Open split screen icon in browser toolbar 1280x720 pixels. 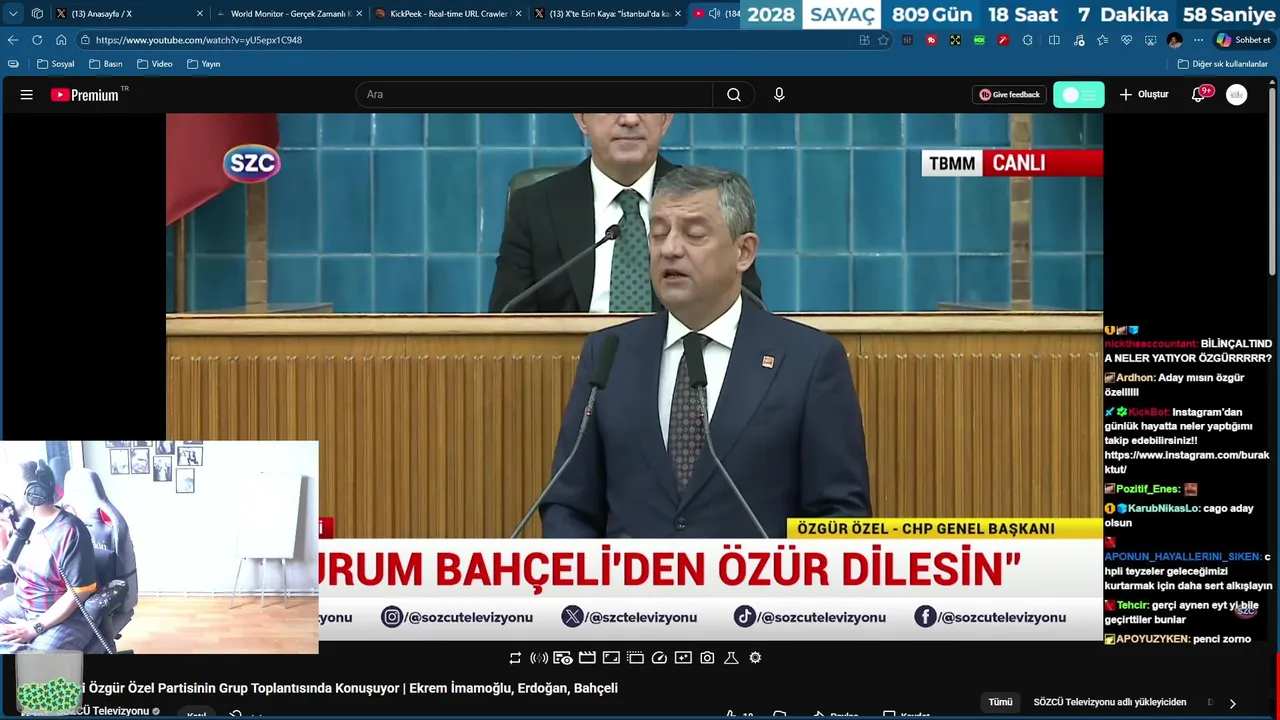(1054, 40)
